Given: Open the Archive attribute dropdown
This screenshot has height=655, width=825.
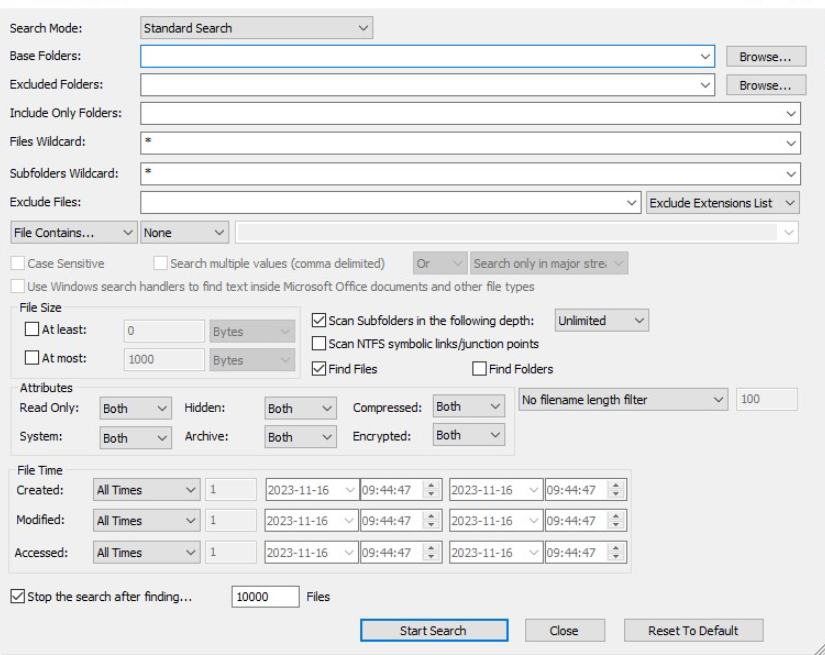Looking at the screenshot, I should pyautogui.click(x=300, y=437).
